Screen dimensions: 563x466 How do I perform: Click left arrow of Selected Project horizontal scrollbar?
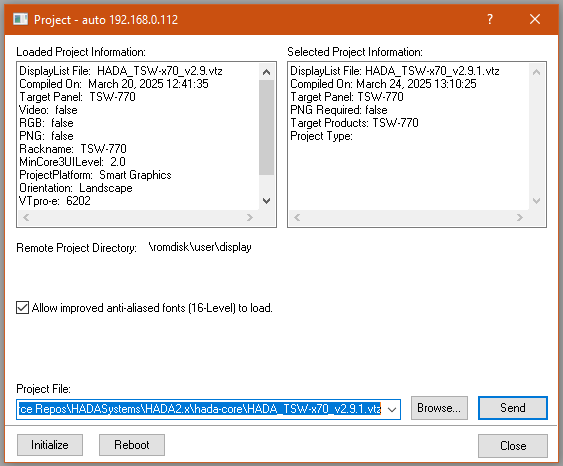[x=297, y=218]
